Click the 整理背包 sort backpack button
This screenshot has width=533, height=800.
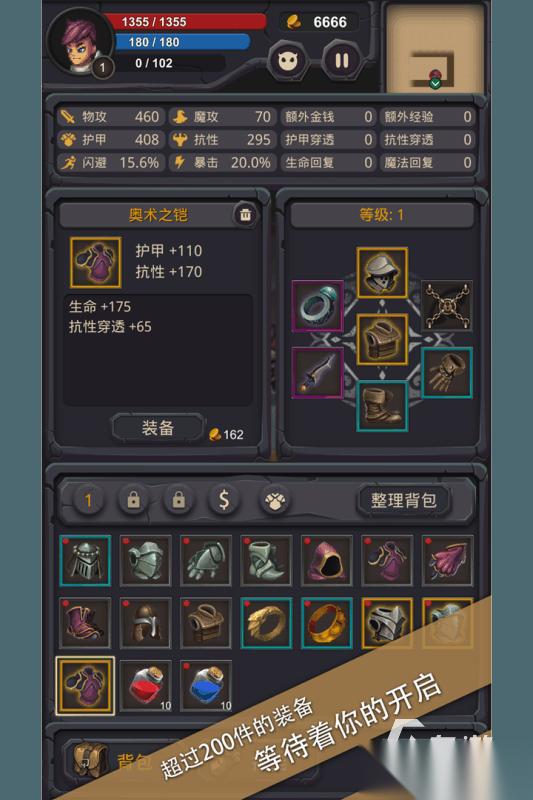pos(403,501)
